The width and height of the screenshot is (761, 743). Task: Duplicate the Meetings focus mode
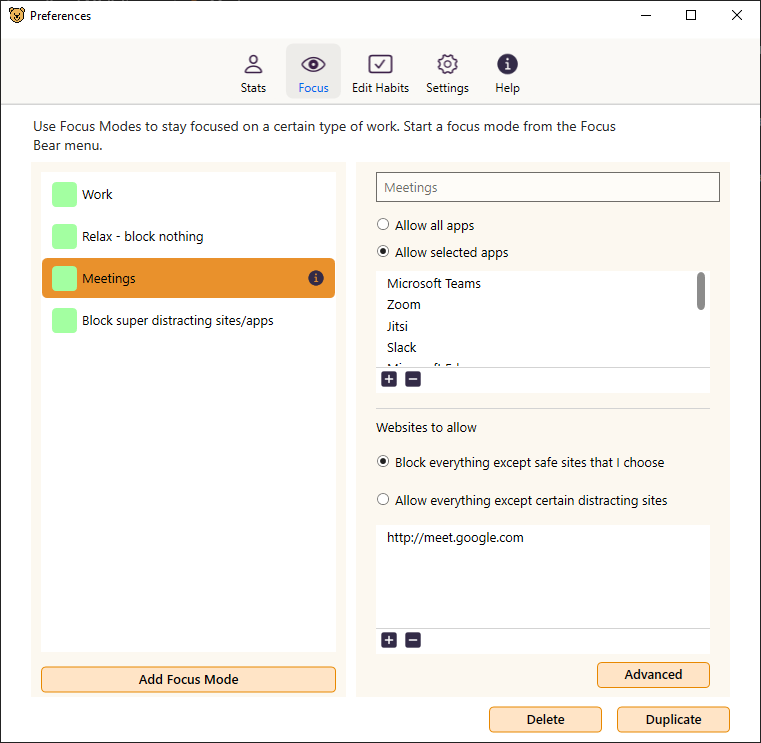point(673,720)
